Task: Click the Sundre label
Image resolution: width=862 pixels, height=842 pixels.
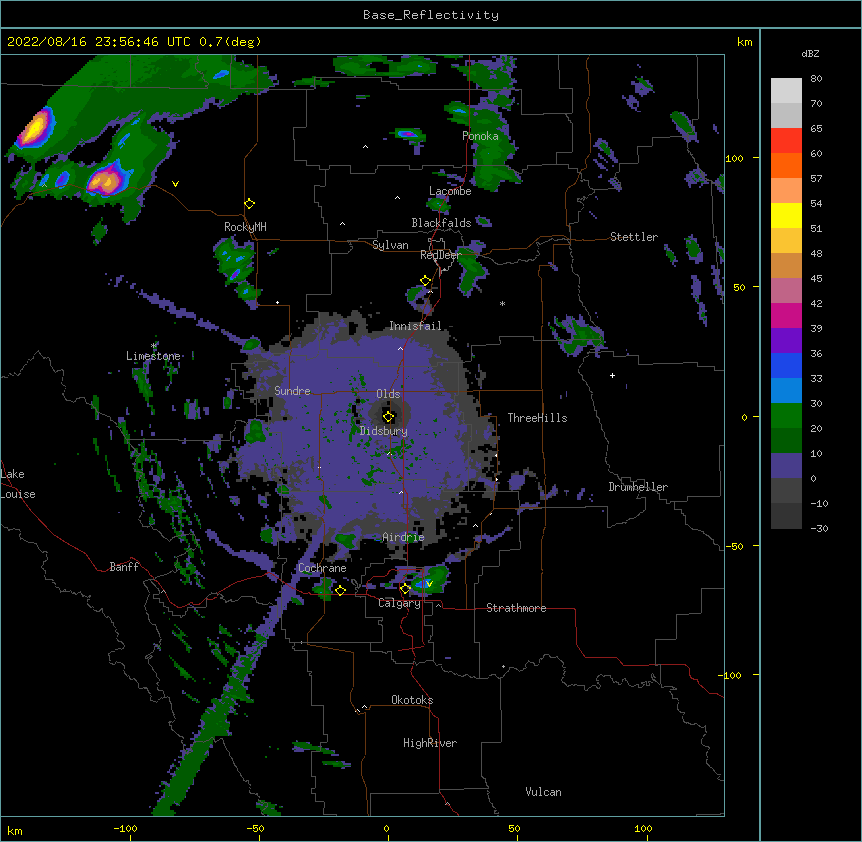Action: [x=292, y=391]
